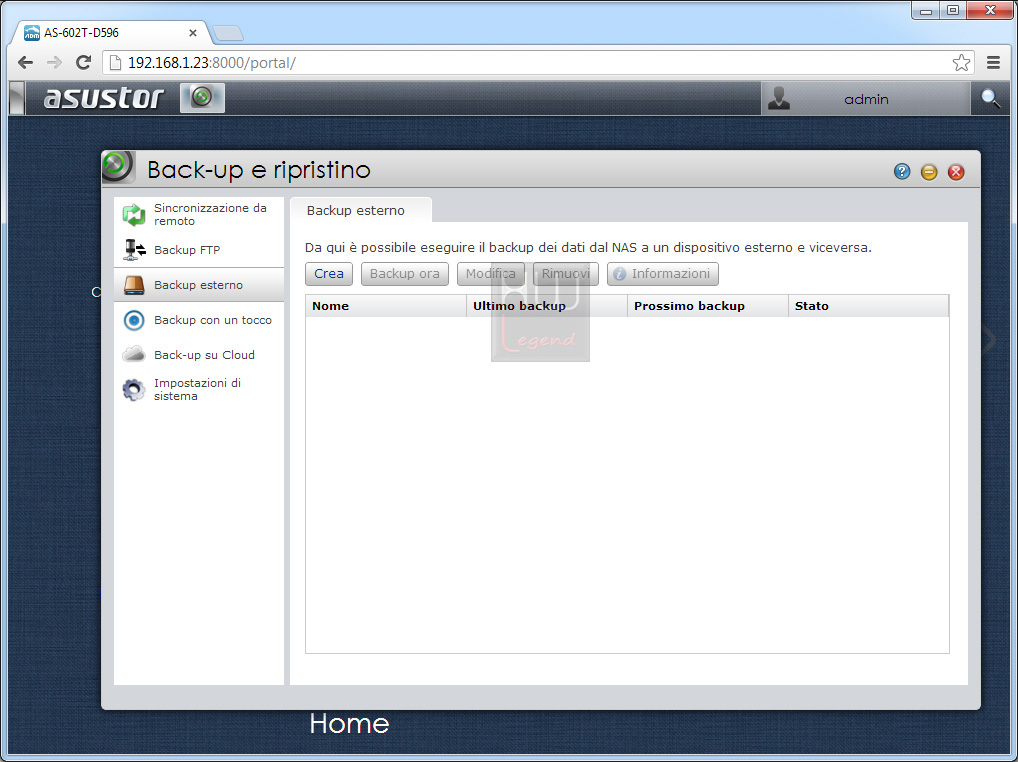Reload the browser page
This screenshot has width=1018, height=762.
coord(83,63)
